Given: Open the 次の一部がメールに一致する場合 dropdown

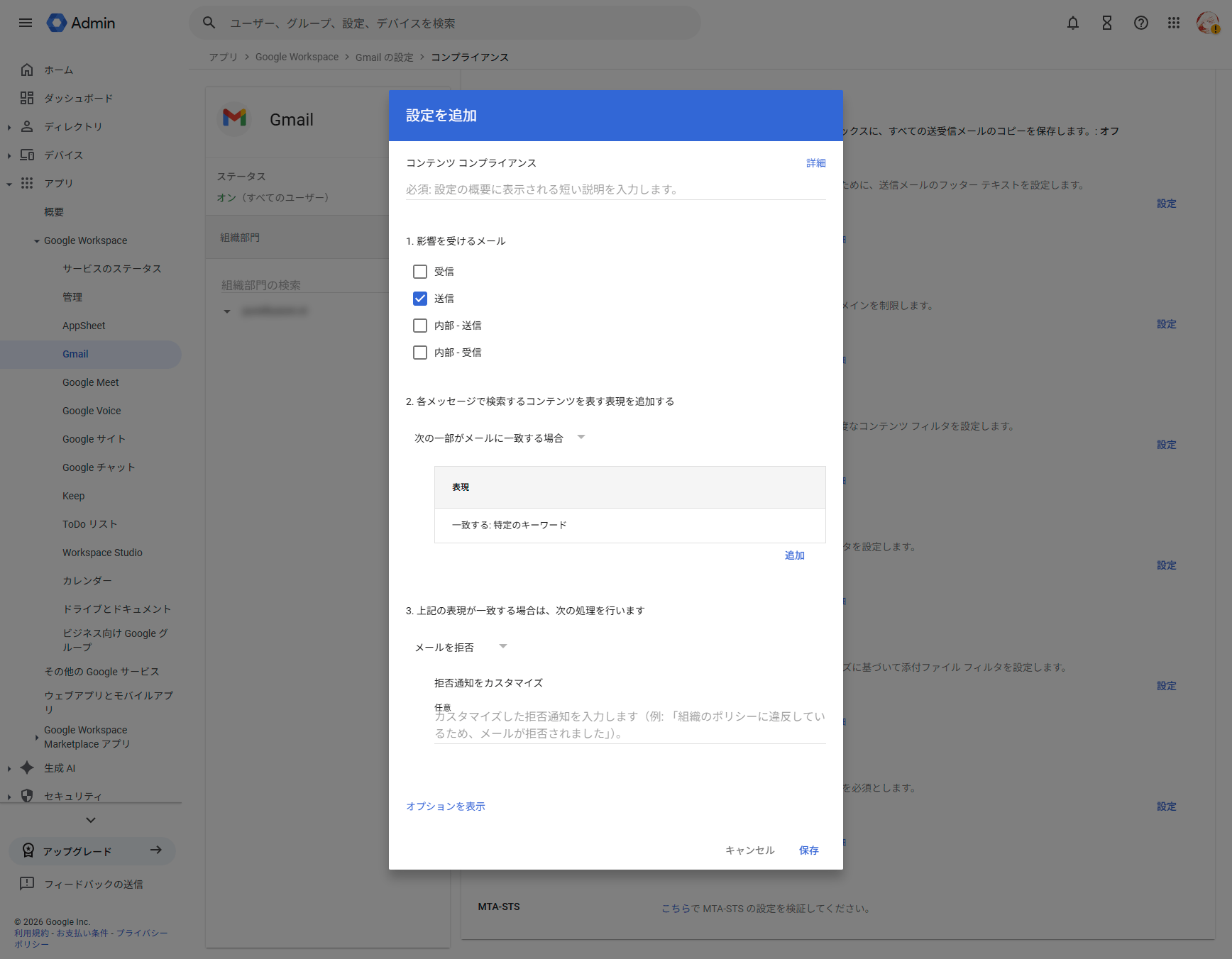Looking at the screenshot, I should [x=500, y=438].
